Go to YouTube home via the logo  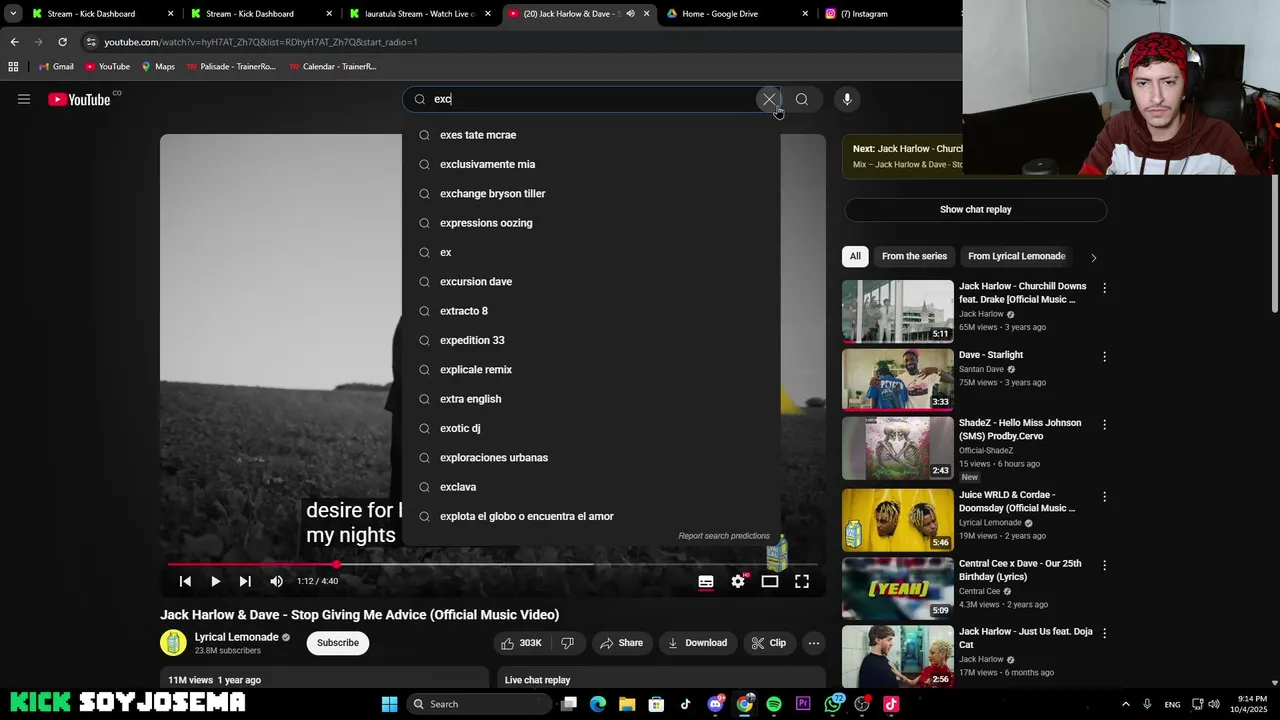pyautogui.click(x=79, y=99)
